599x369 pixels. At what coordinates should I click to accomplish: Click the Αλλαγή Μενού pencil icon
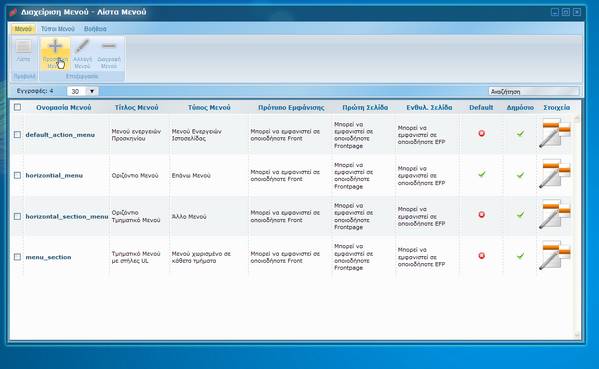point(82,46)
